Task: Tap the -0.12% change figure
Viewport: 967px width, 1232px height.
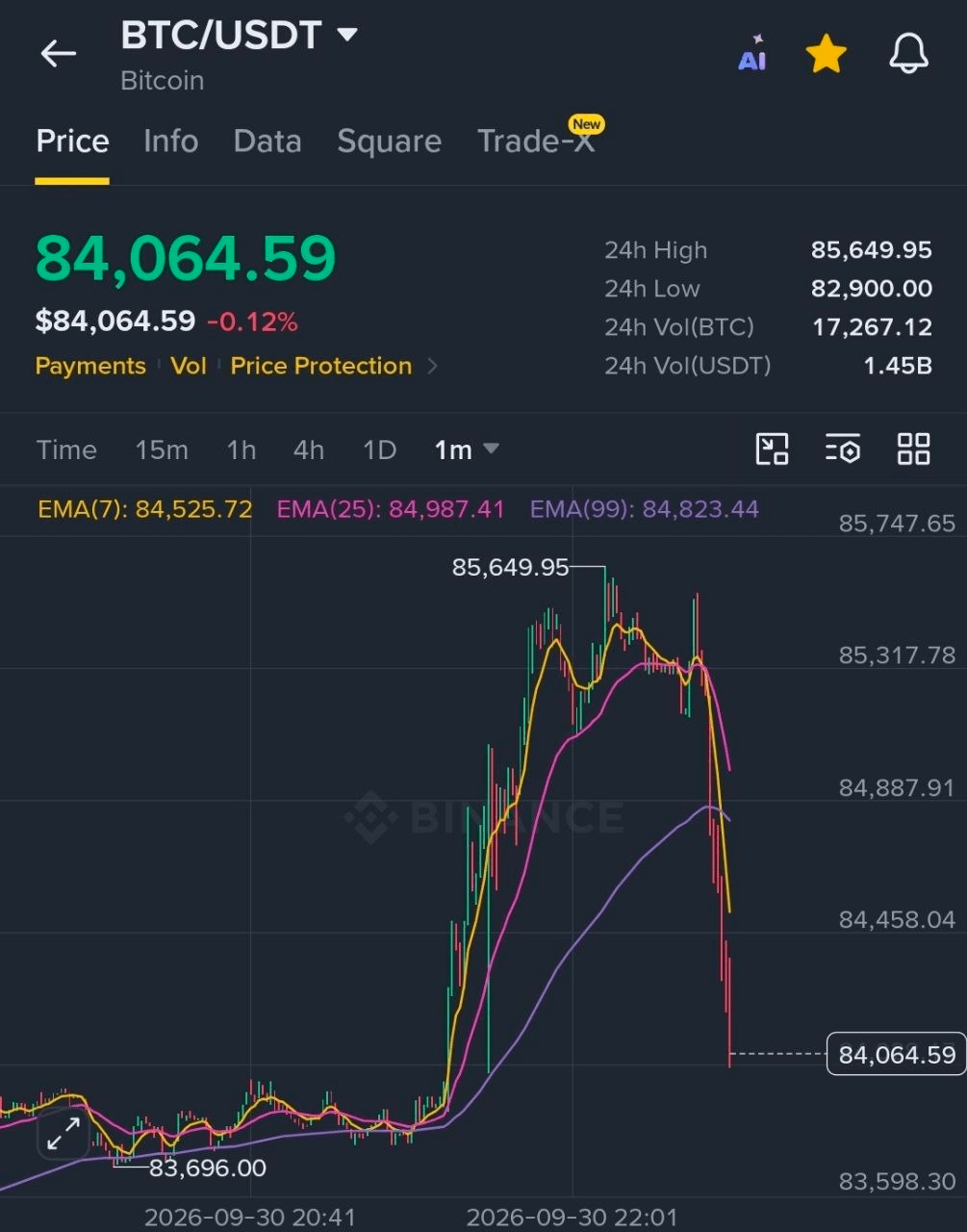Action: pyautogui.click(x=253, y=321)
